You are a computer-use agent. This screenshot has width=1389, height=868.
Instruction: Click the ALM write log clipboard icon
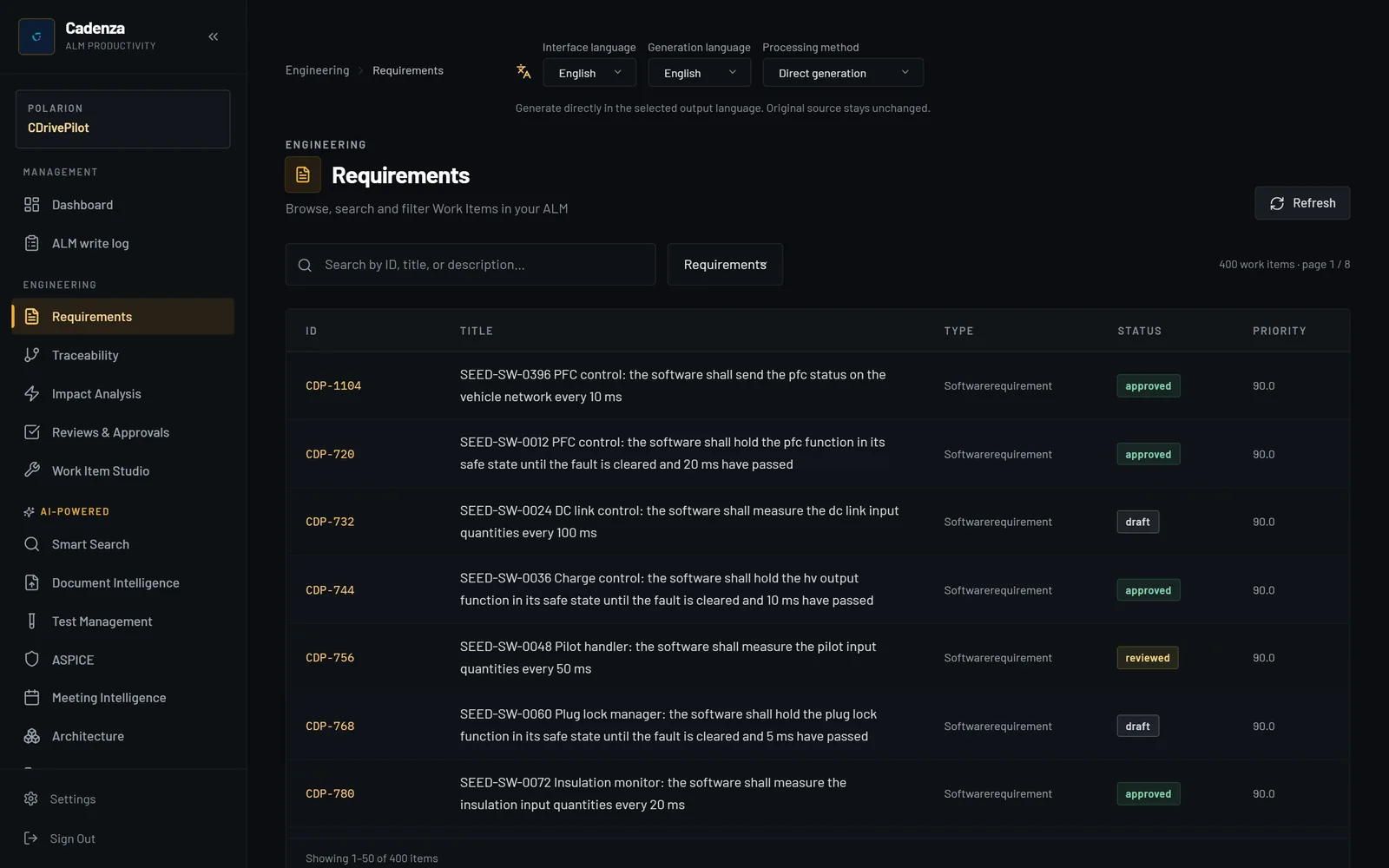click(32, 243)
